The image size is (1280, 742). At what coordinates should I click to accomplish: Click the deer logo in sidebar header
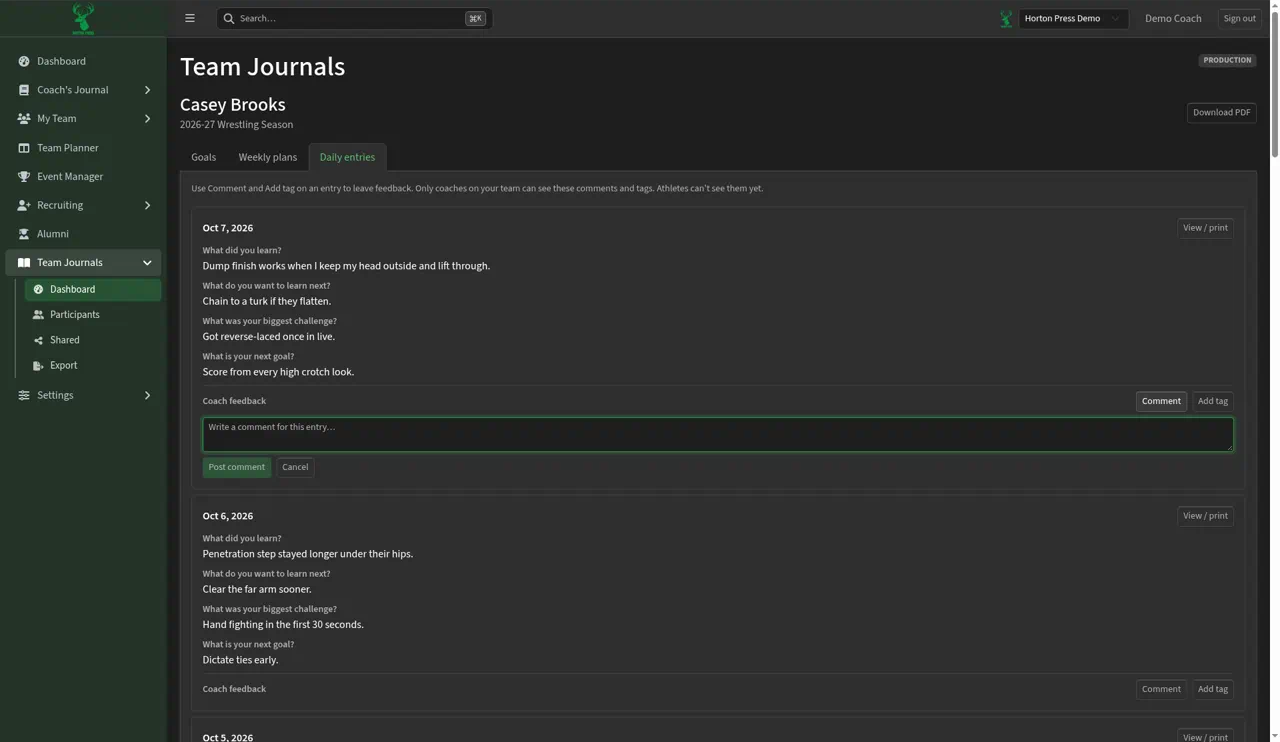[83, 18]
